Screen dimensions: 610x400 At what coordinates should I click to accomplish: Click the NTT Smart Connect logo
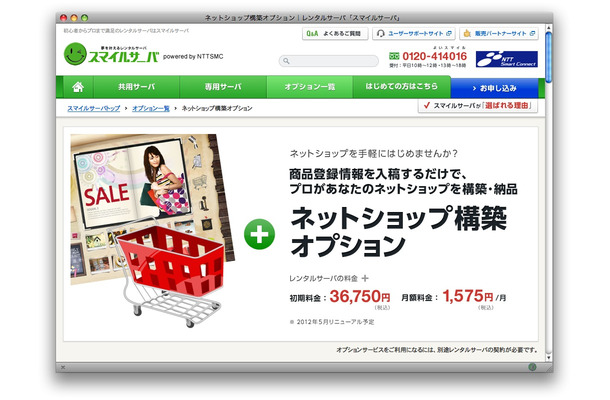click(507, 59)
